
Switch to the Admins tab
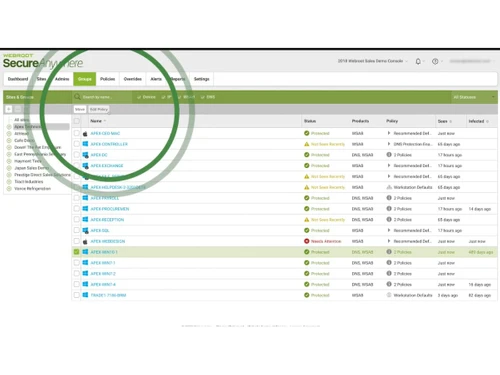pos(62,79)
